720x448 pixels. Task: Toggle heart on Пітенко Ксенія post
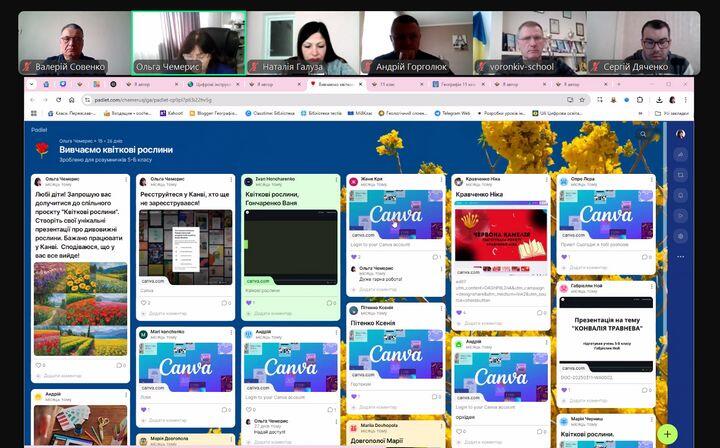click(x=354, y=396)
